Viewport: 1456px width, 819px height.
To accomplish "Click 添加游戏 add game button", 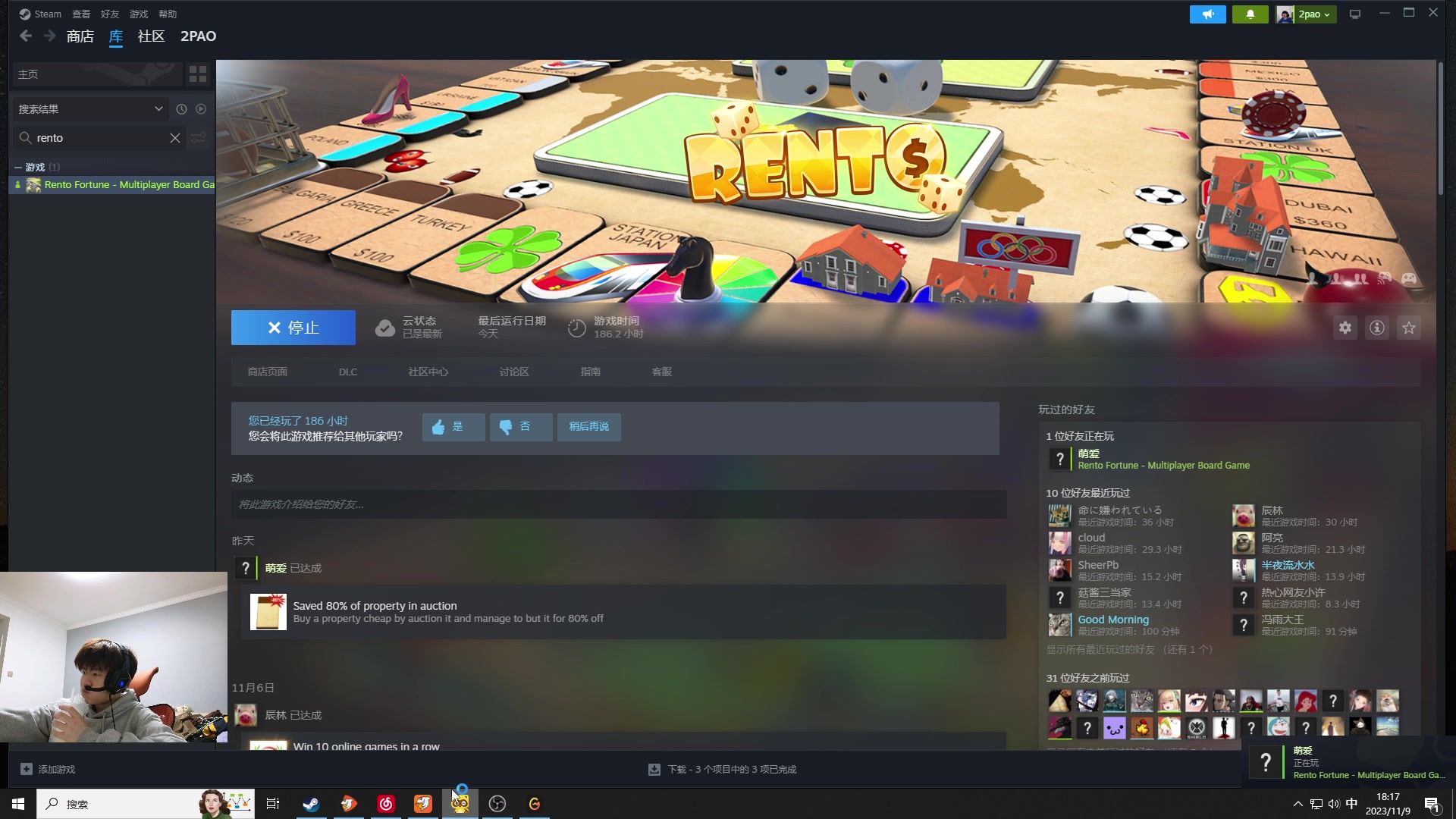I will (48, 770).
